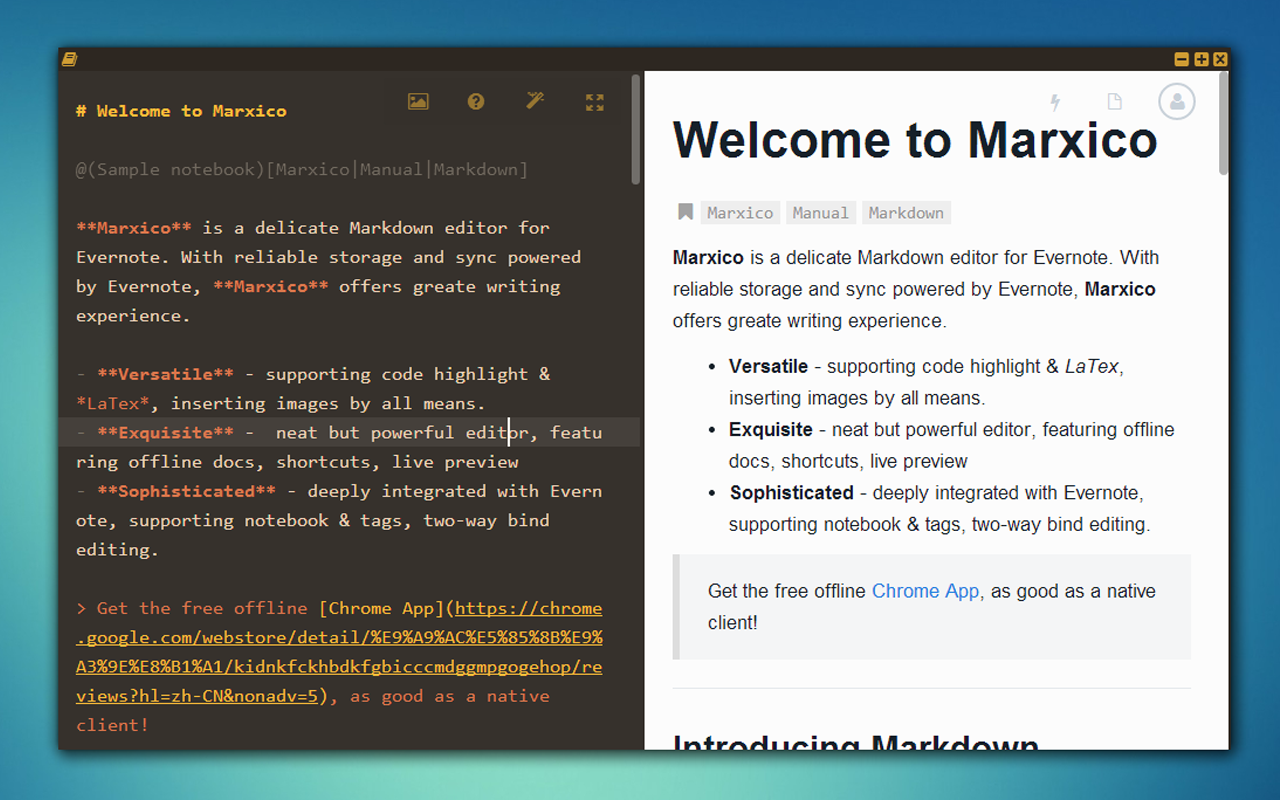Click the magic wand icon in editor
The image size is (1280, 800).
tap(535, 100)
